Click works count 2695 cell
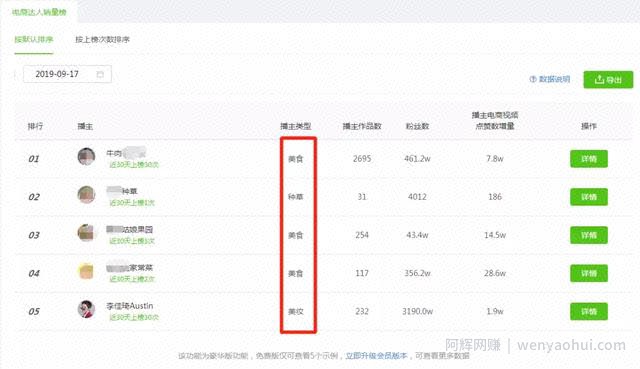 point(362,159)
